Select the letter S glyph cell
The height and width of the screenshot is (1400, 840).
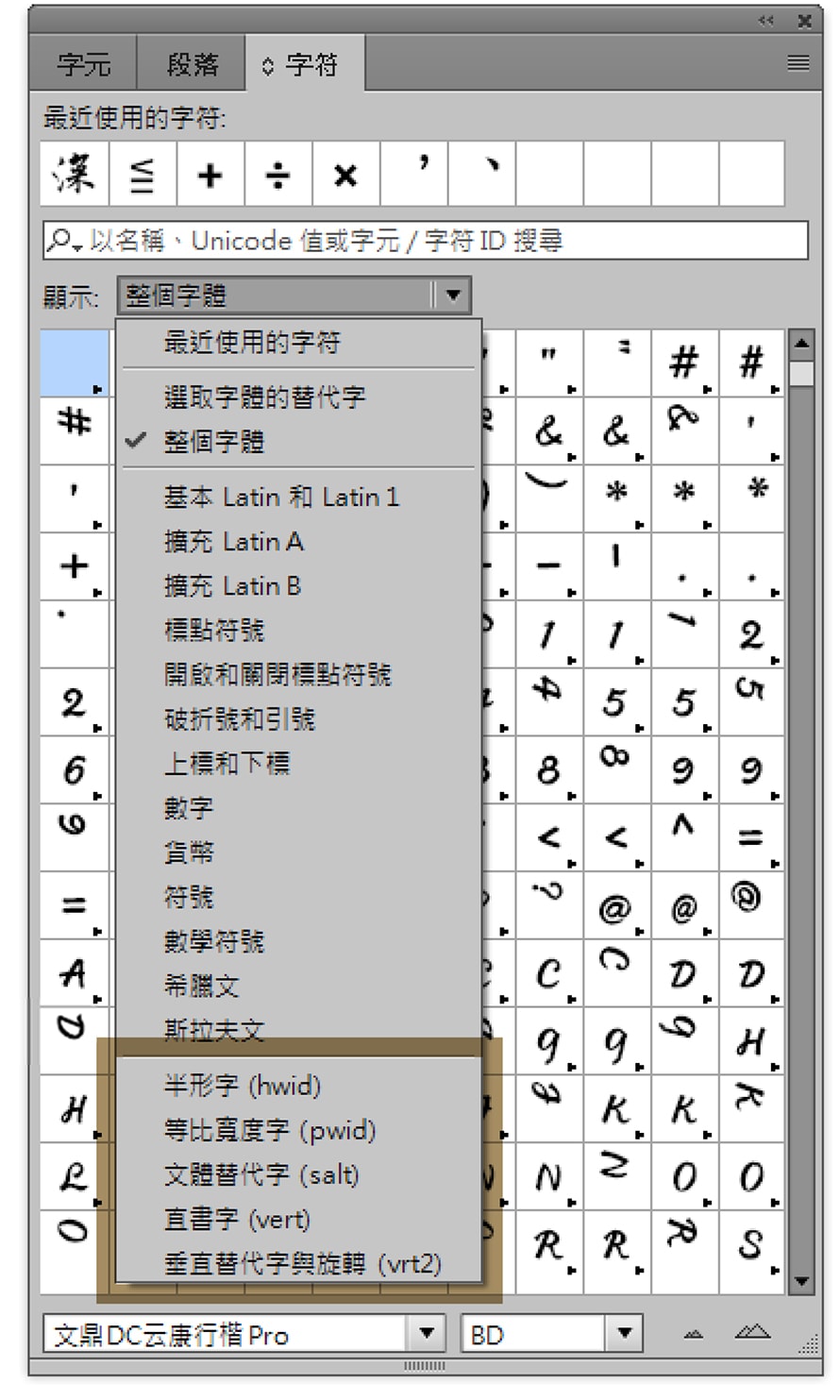point(750,1246)
